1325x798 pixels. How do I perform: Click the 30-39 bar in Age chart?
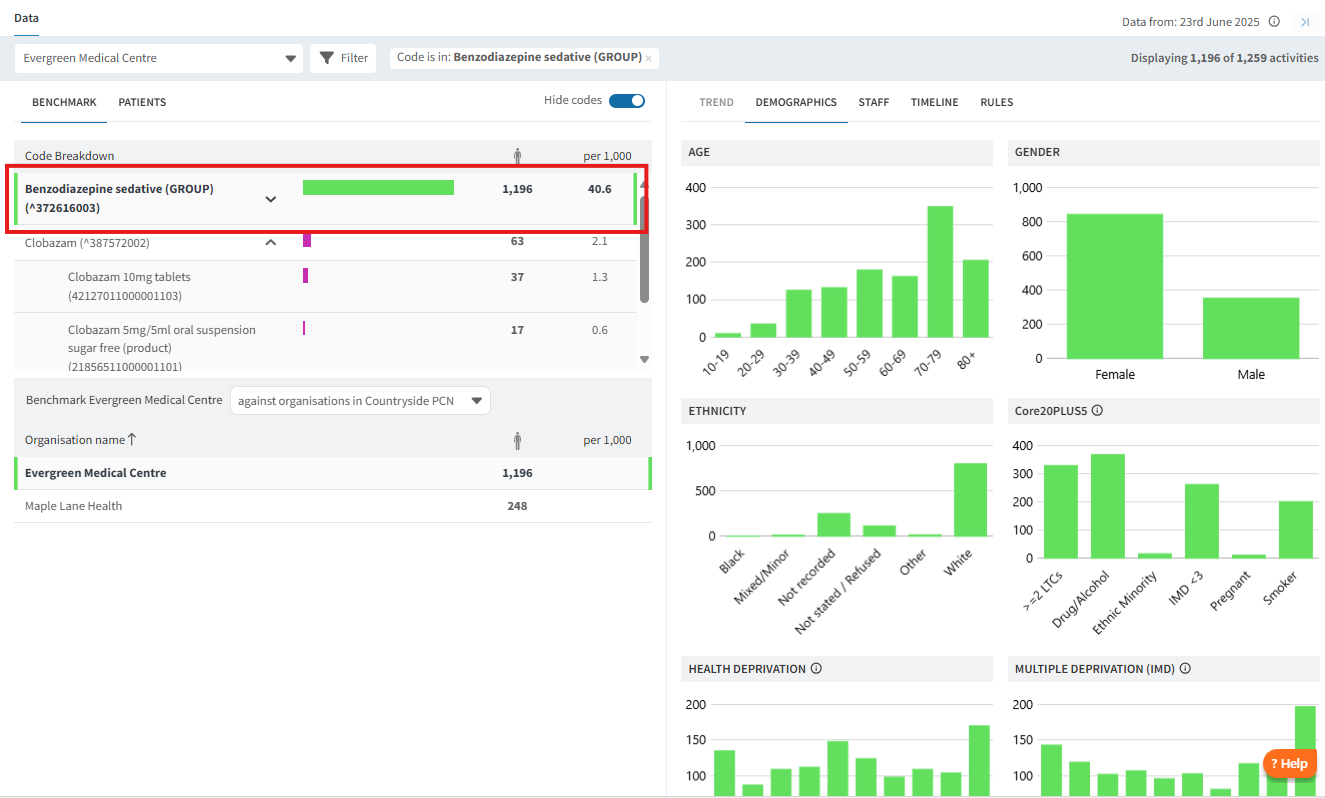tap(799, 313)
